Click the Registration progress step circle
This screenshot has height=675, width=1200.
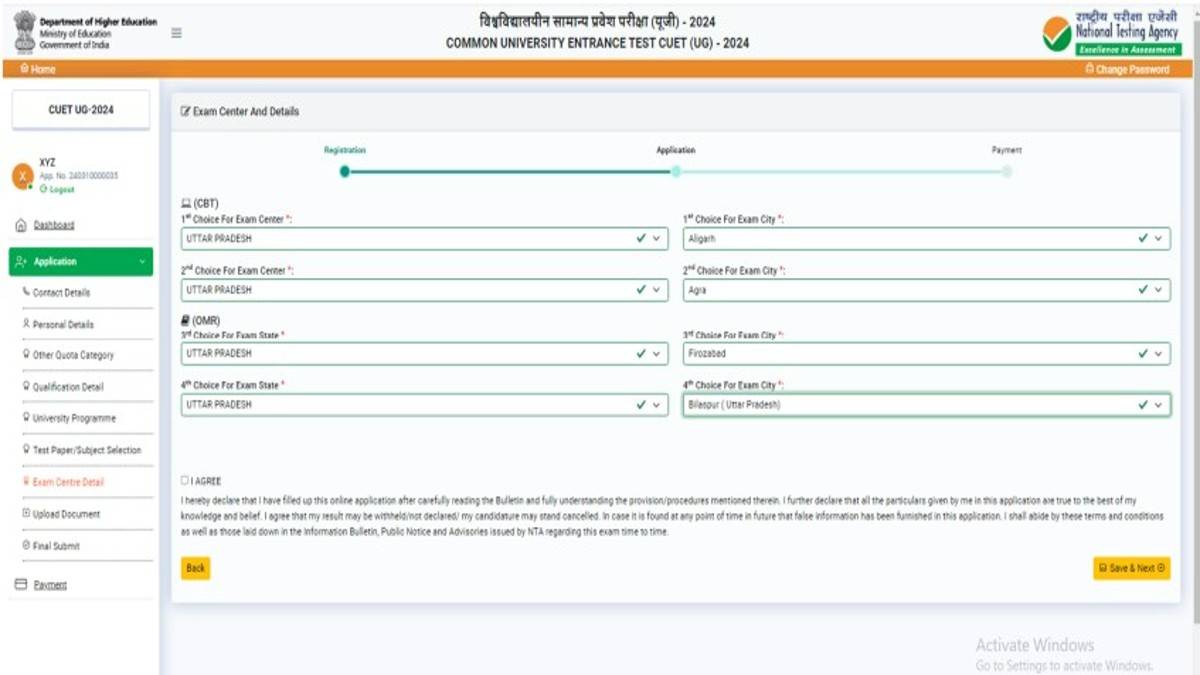tap(345, 173)
